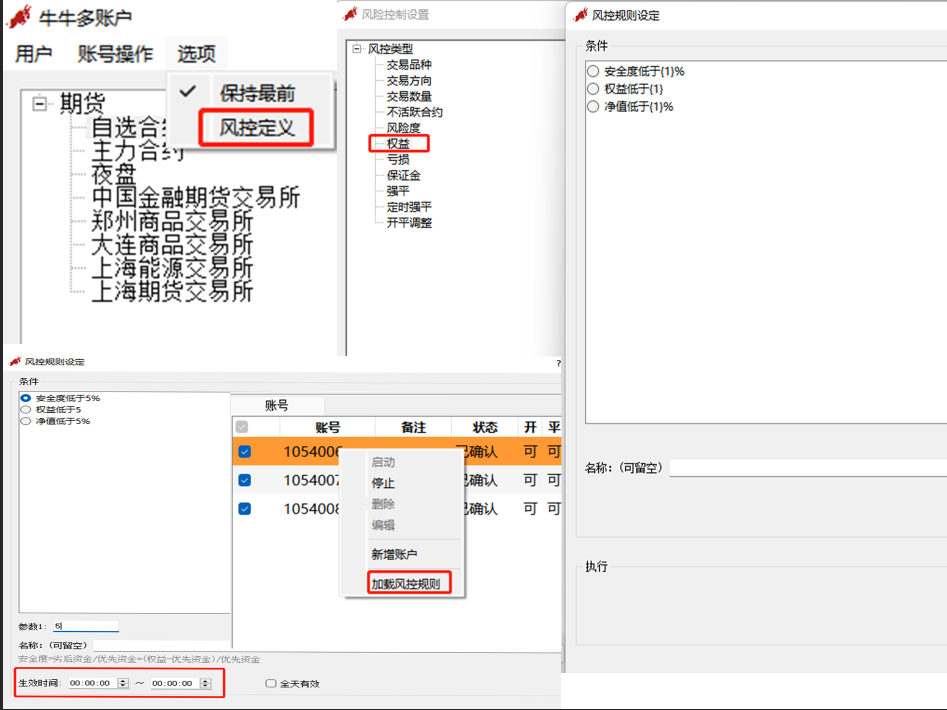Select 不活跃合约 under 风控类型

(414, 112)
